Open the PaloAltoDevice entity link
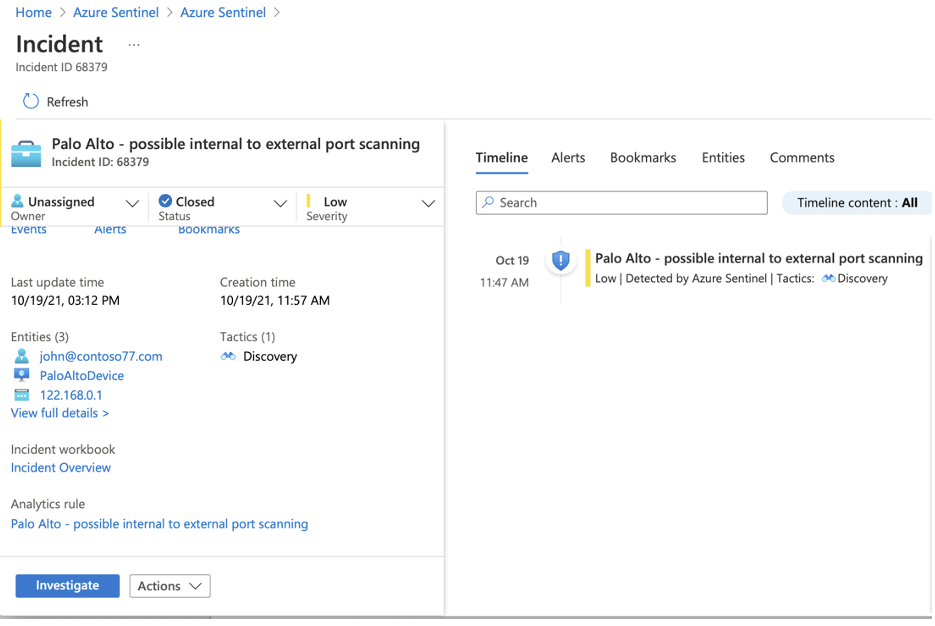 click(82, 376)
